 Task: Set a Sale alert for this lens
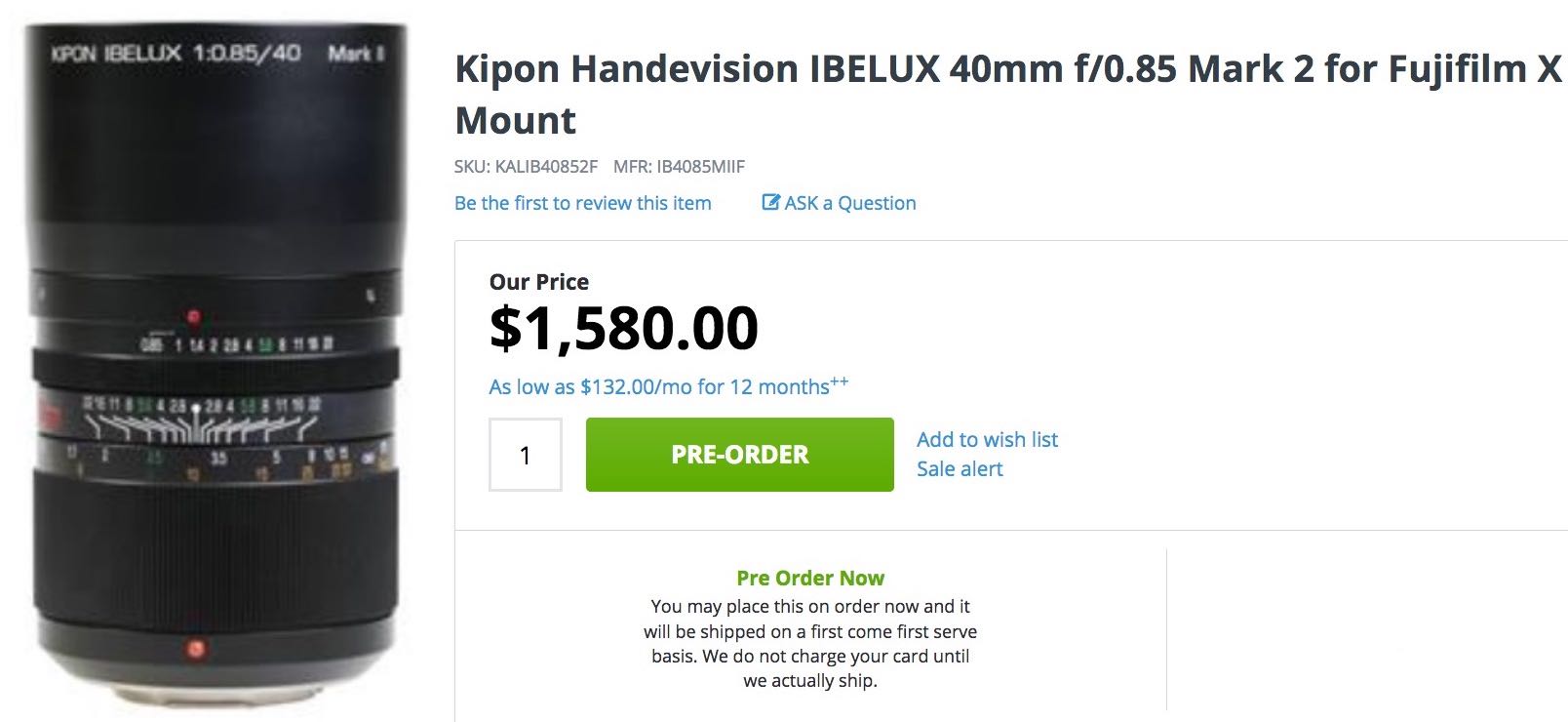pyautogui.click(x=959, y=468)
